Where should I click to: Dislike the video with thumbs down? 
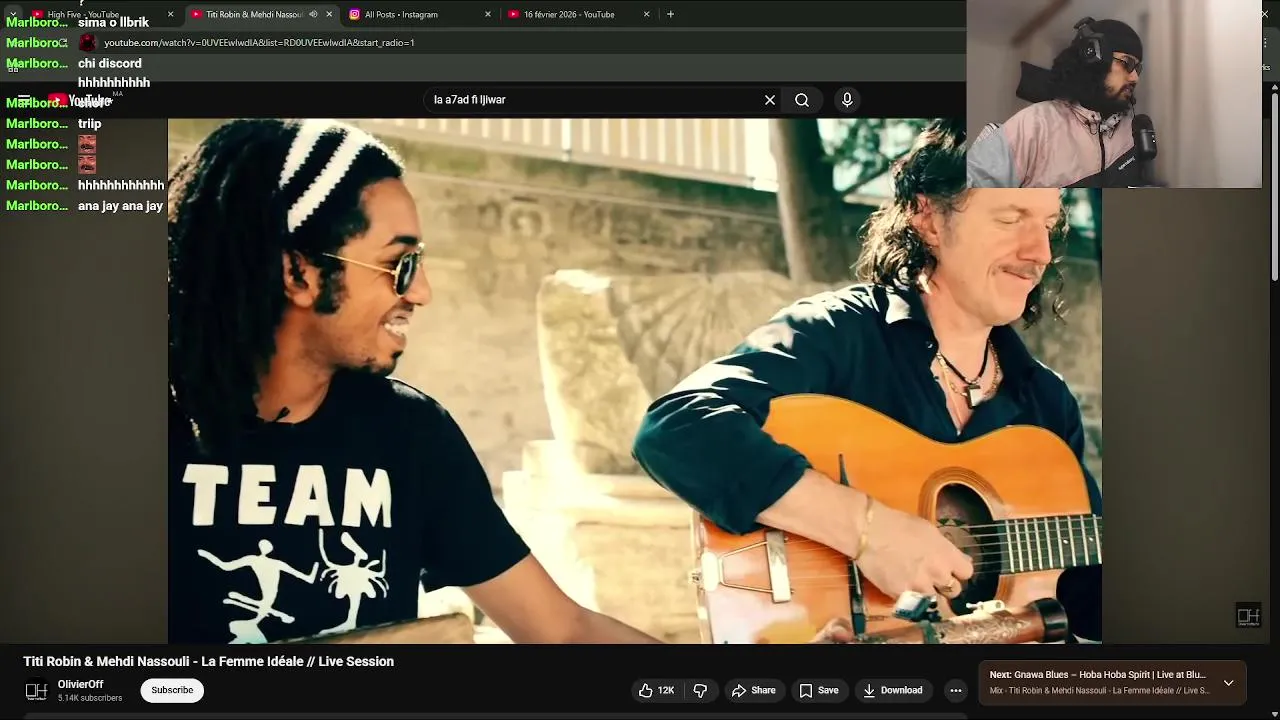tap(700, 690)
